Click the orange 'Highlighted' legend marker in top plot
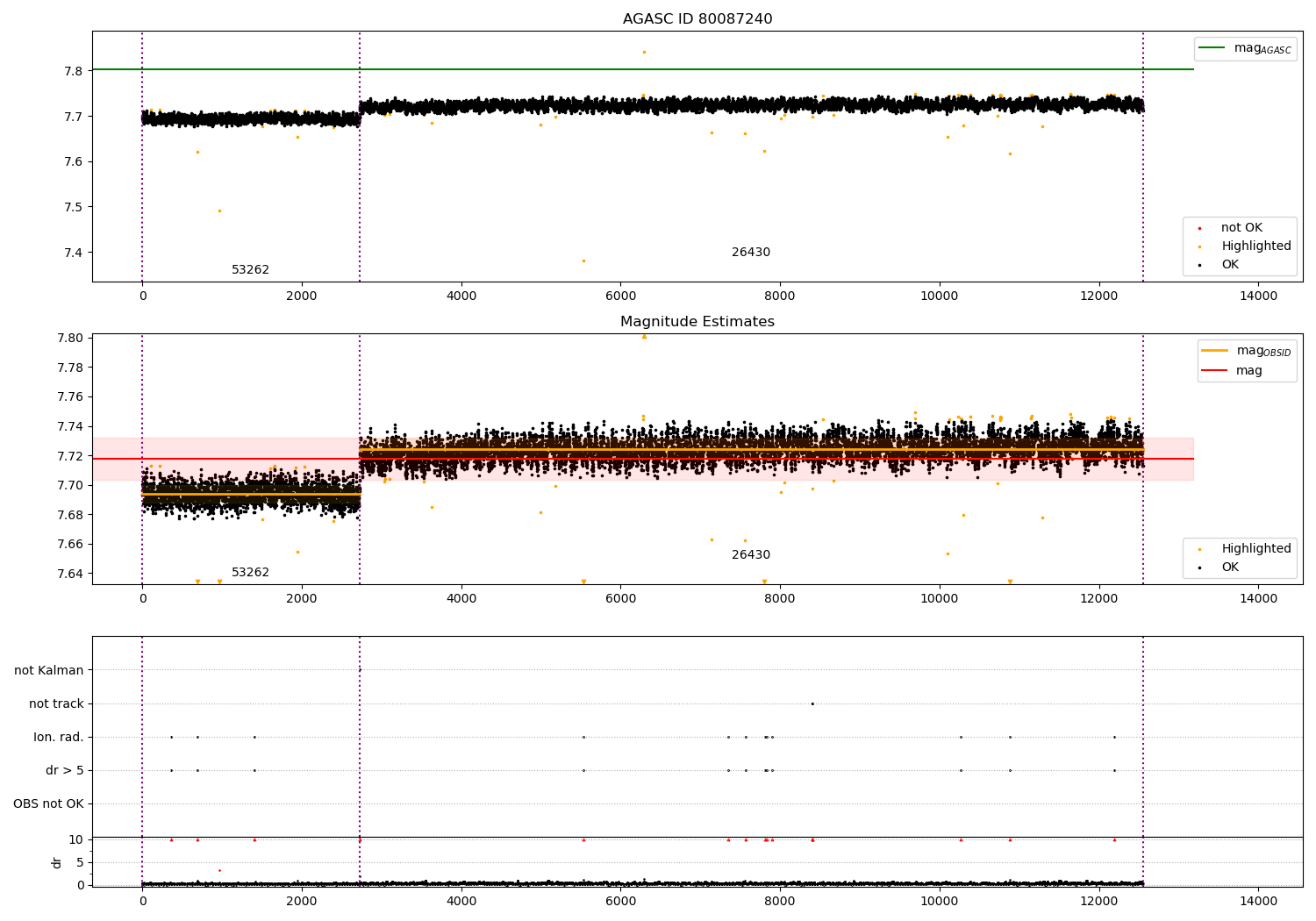This screenshot has height=921, width=1316. 1199,247
